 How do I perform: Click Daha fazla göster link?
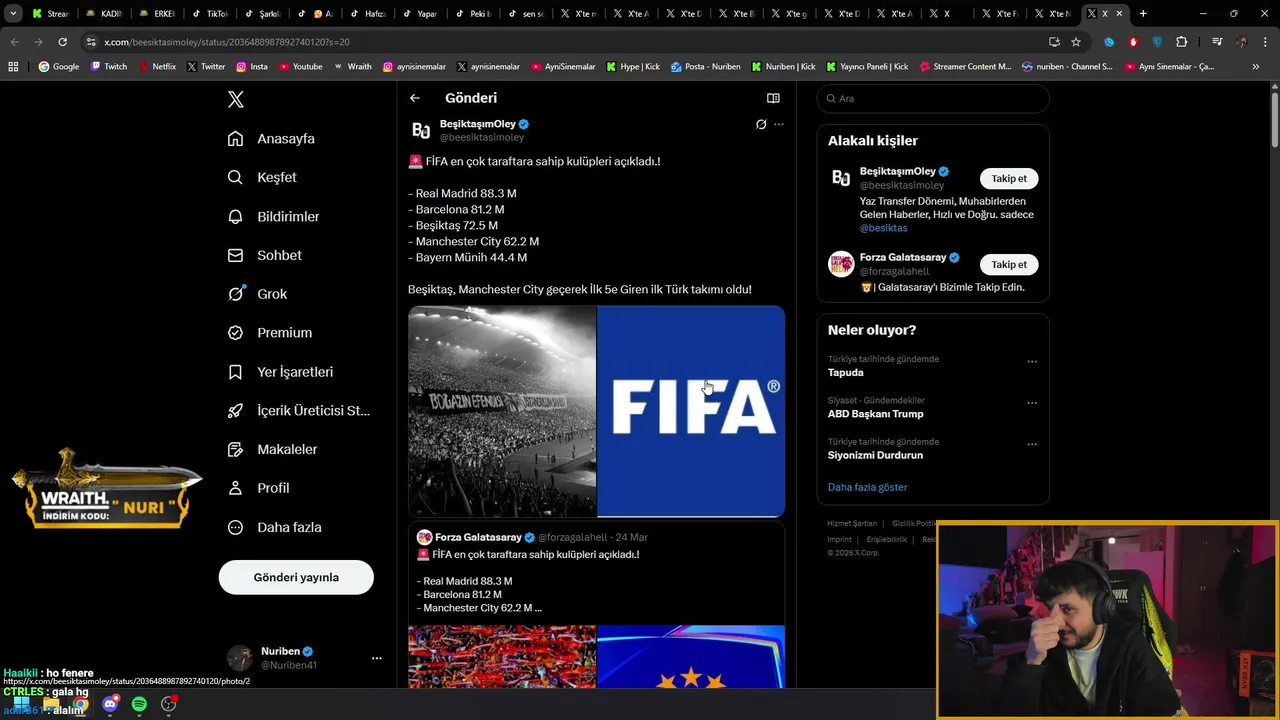coord(868,487)
